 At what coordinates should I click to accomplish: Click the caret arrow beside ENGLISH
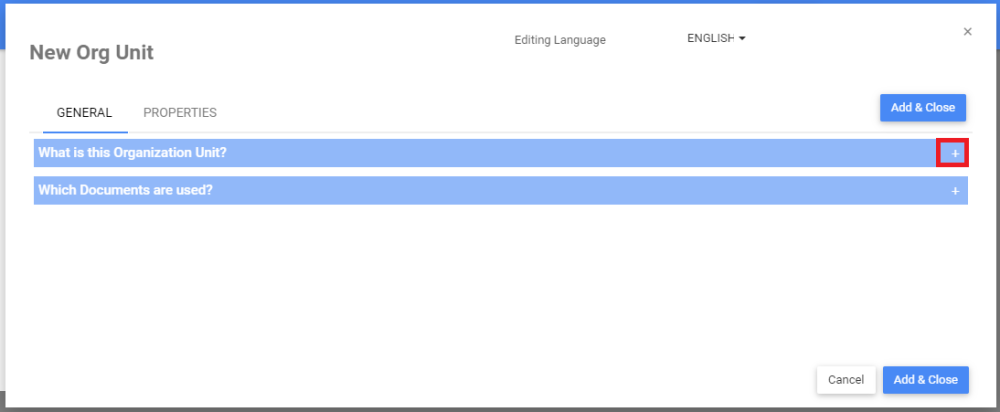click(x=742, y=39)
